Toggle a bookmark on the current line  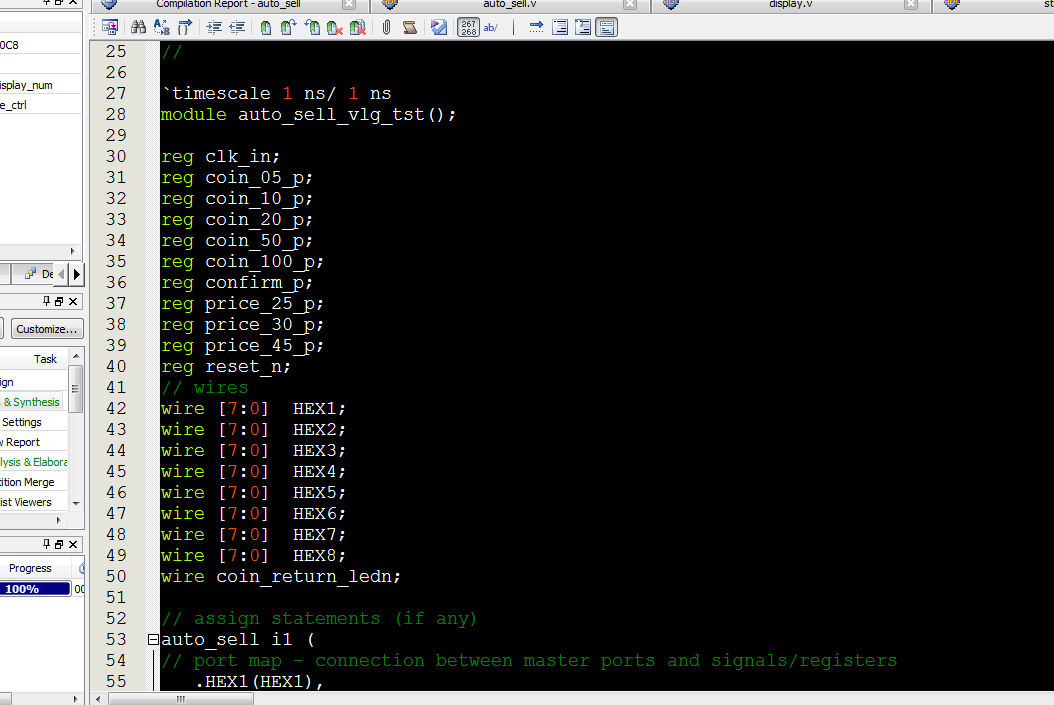(266, 28)
